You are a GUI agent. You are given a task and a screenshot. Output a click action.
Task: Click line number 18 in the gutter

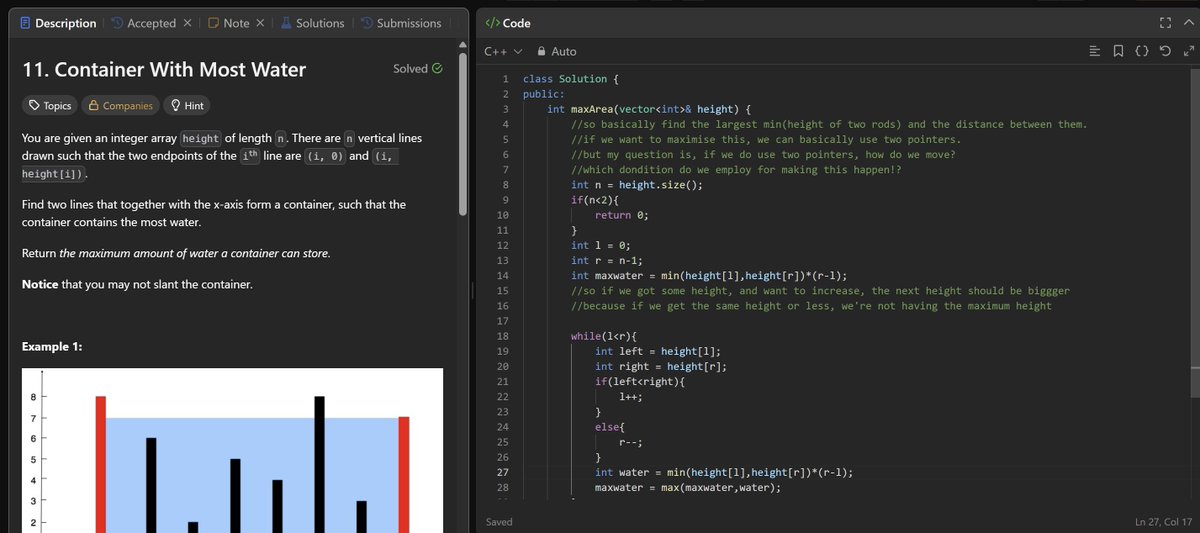coord(503,336)
